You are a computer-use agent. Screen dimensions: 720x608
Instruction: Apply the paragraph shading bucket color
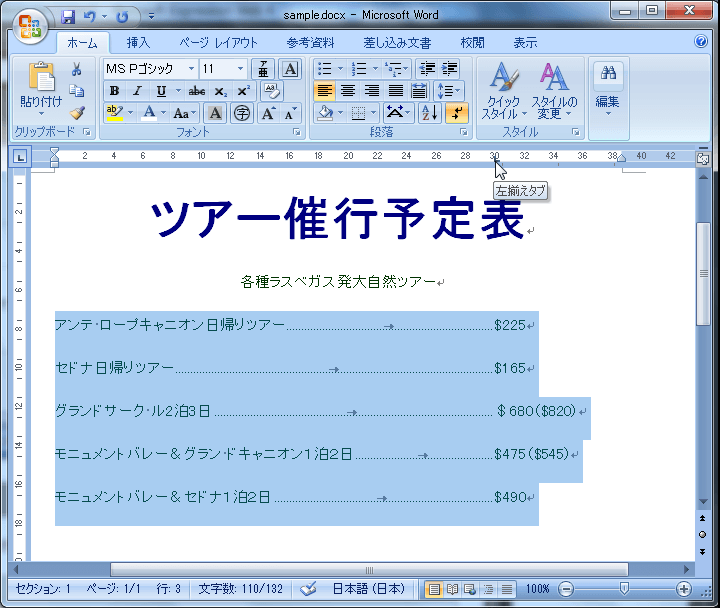click(x=325, y=113)
